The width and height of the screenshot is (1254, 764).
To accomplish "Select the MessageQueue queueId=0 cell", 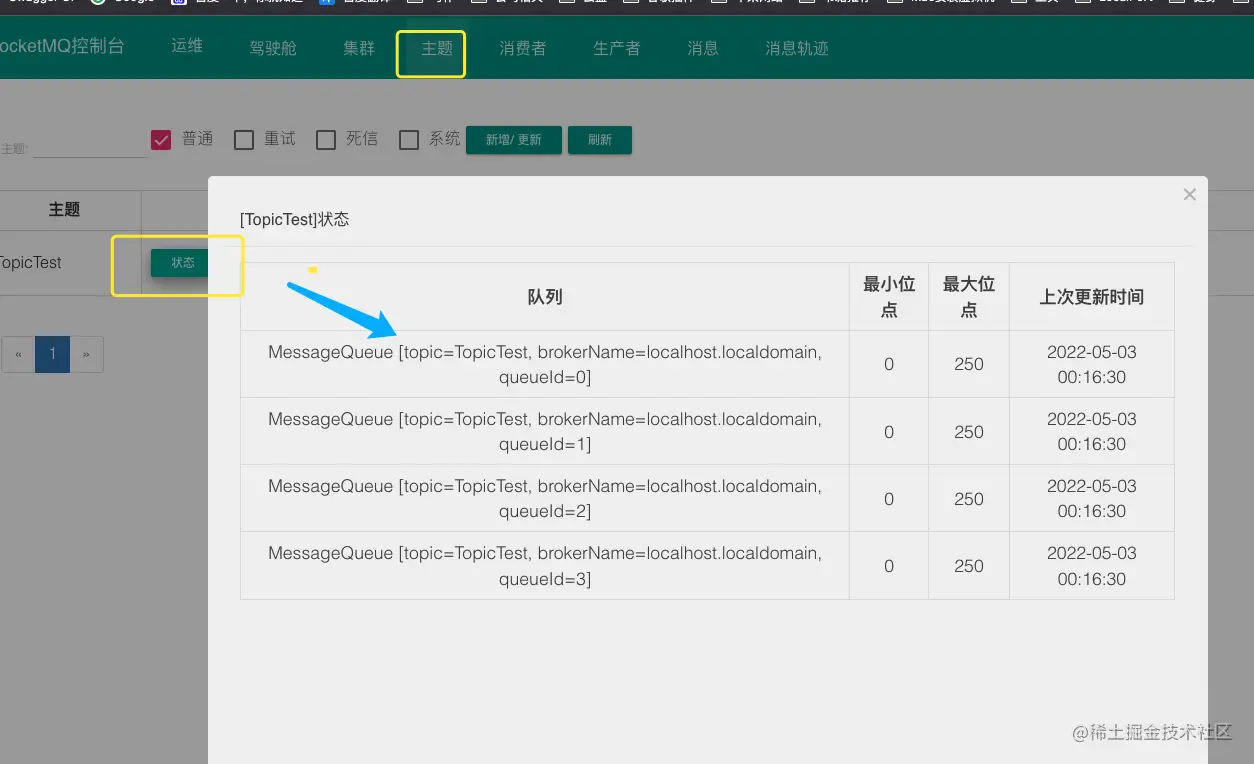I will click(545, 364).
